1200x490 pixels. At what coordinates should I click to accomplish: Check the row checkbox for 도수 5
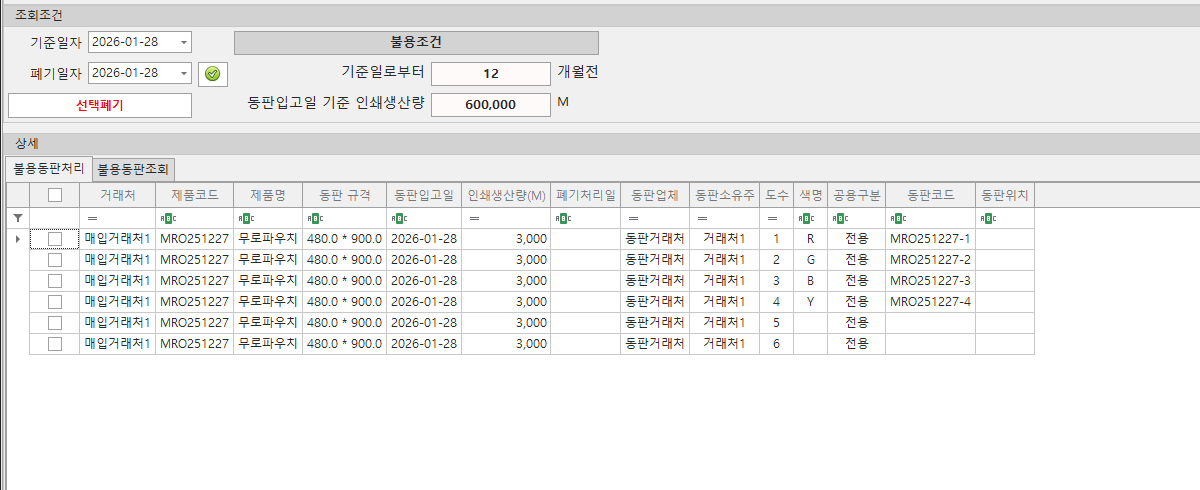(55, 323)
